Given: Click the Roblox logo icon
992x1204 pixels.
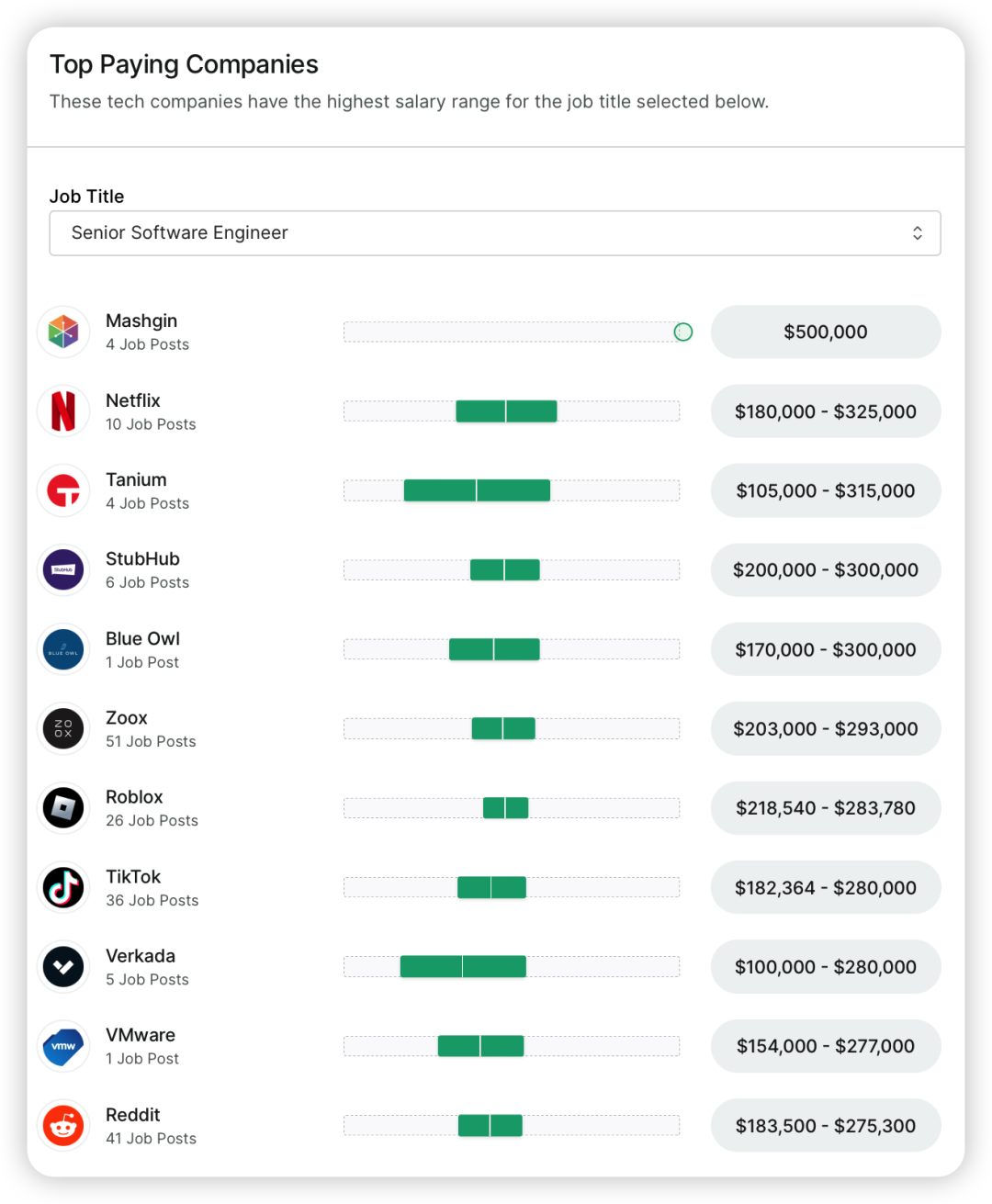Looking at the screenshot, I should (x=63, y=808).
